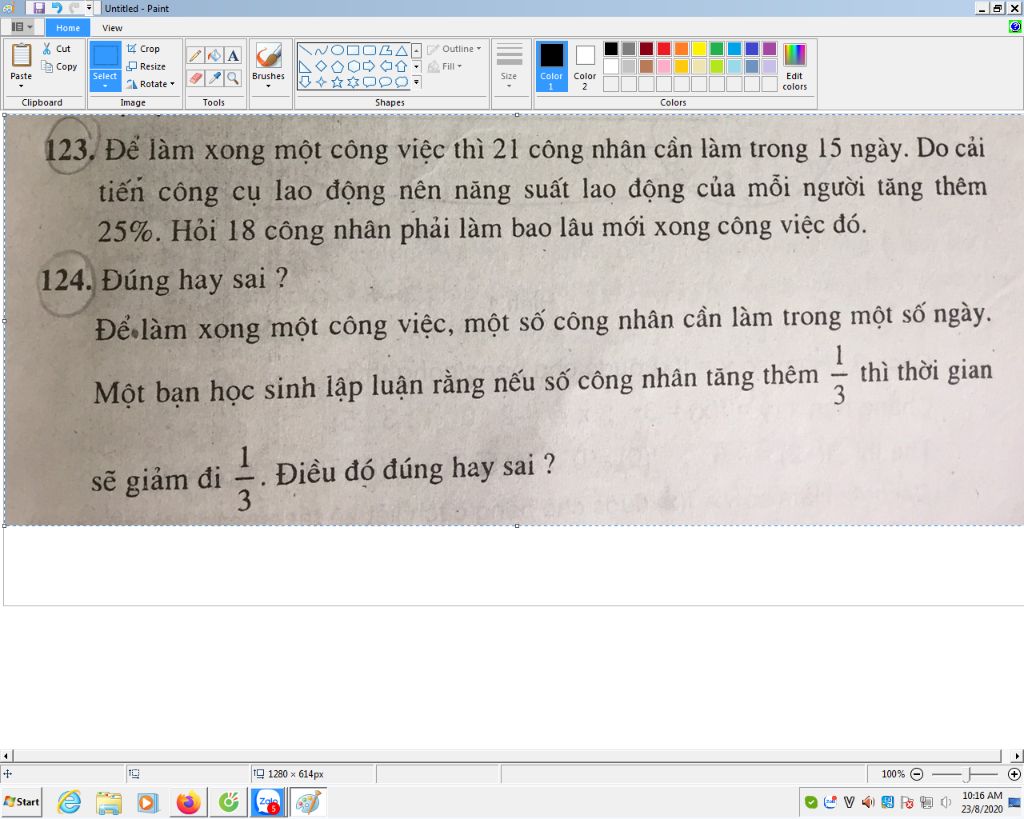This screenshot has width=1024, height=819.
Task: Click the Brushes tool icon
Action: tap(268, 56)
